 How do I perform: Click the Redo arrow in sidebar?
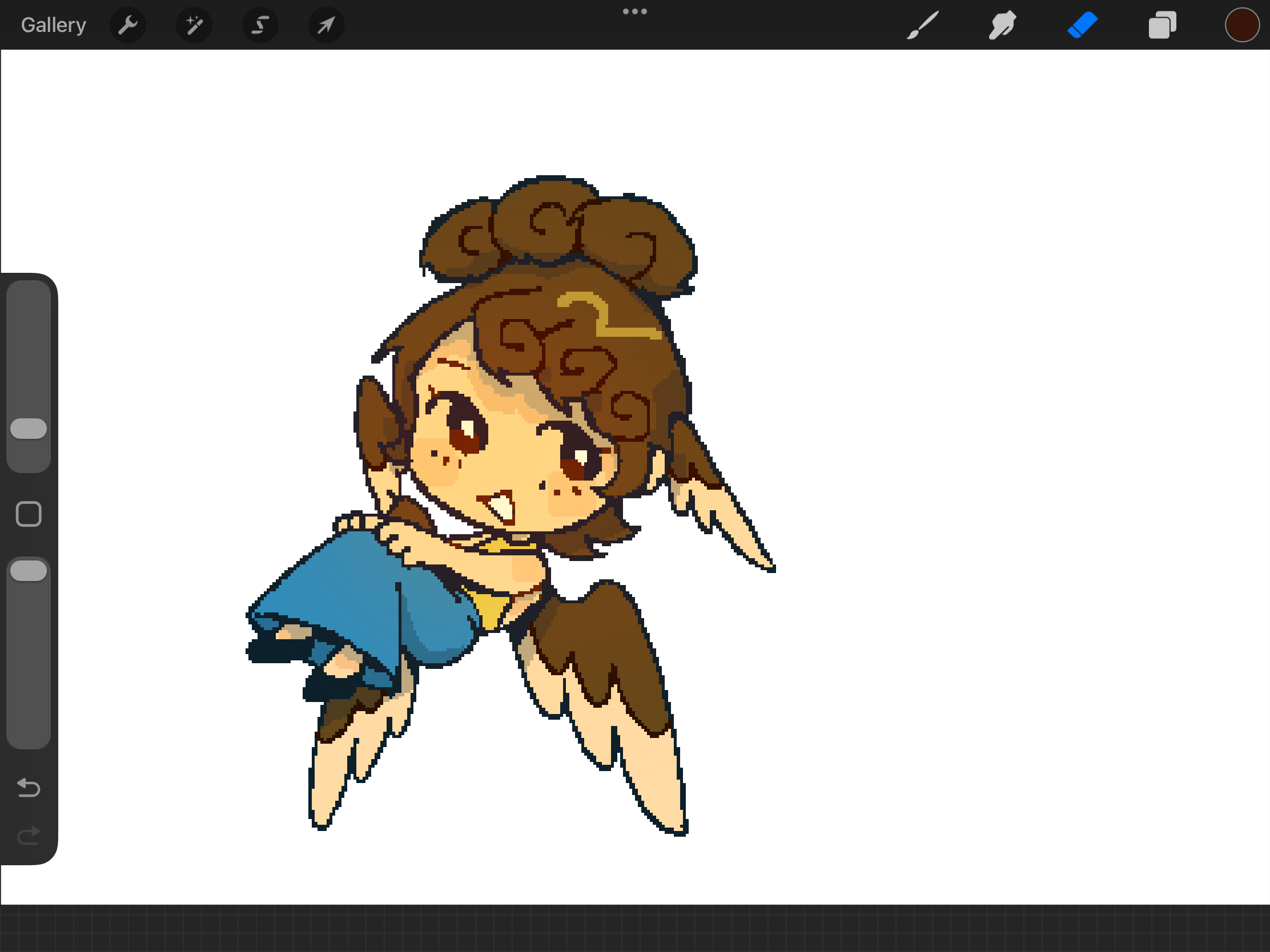[29, 836]
